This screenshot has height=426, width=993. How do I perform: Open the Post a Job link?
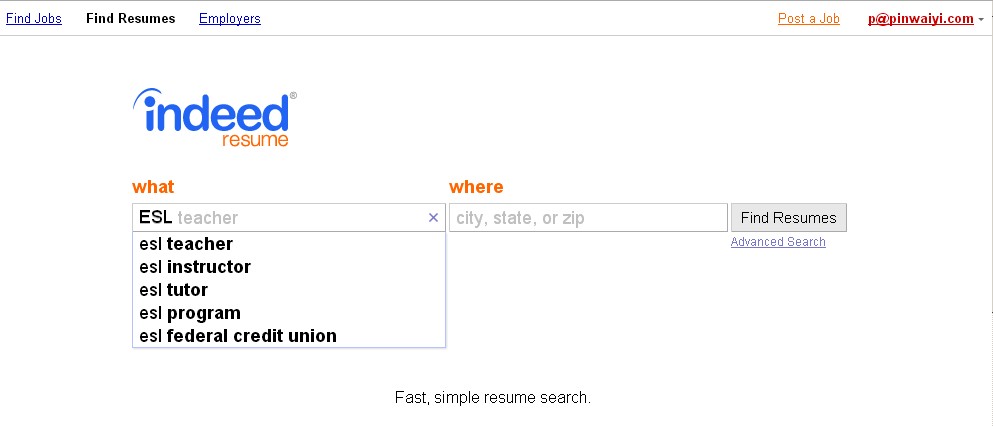(808, 19)
